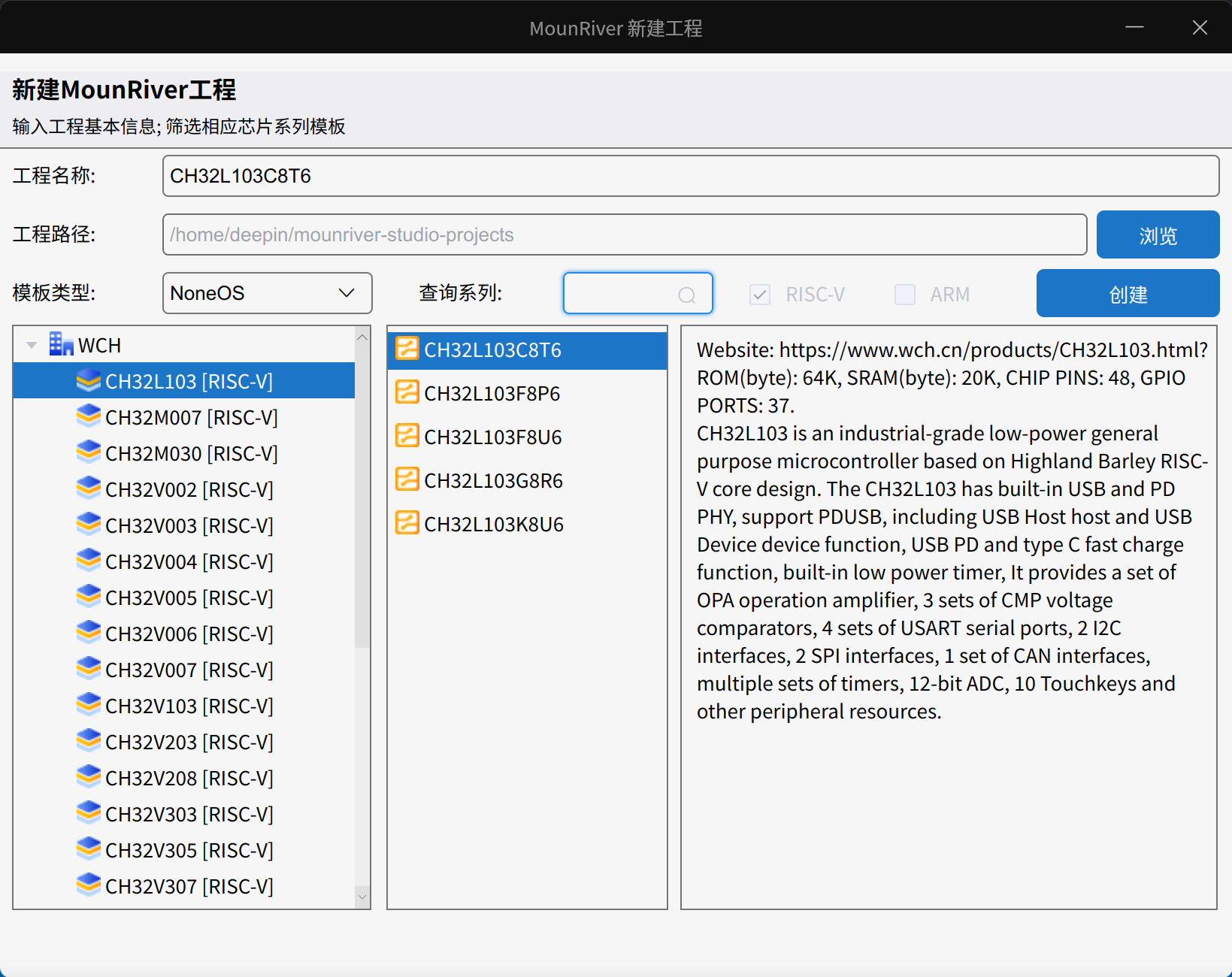Image resolution: width=1232 pixels, height=977 pixels.
Task: Click the CH32V307 [RISC-V] series icon
Action: click(x=89, y=885)
